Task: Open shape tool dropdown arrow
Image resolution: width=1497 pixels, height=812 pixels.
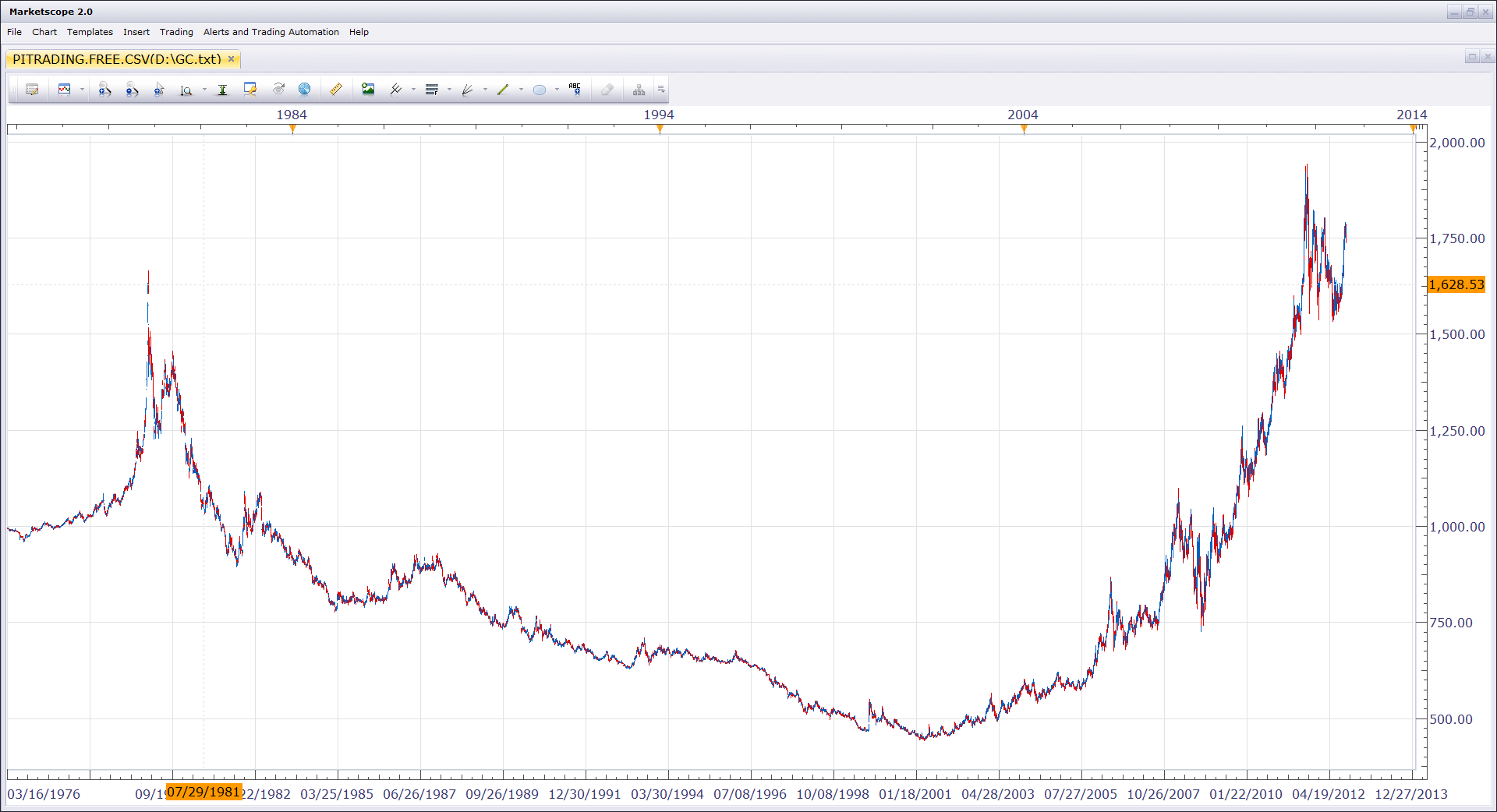Action: click(x=557, y=90)
